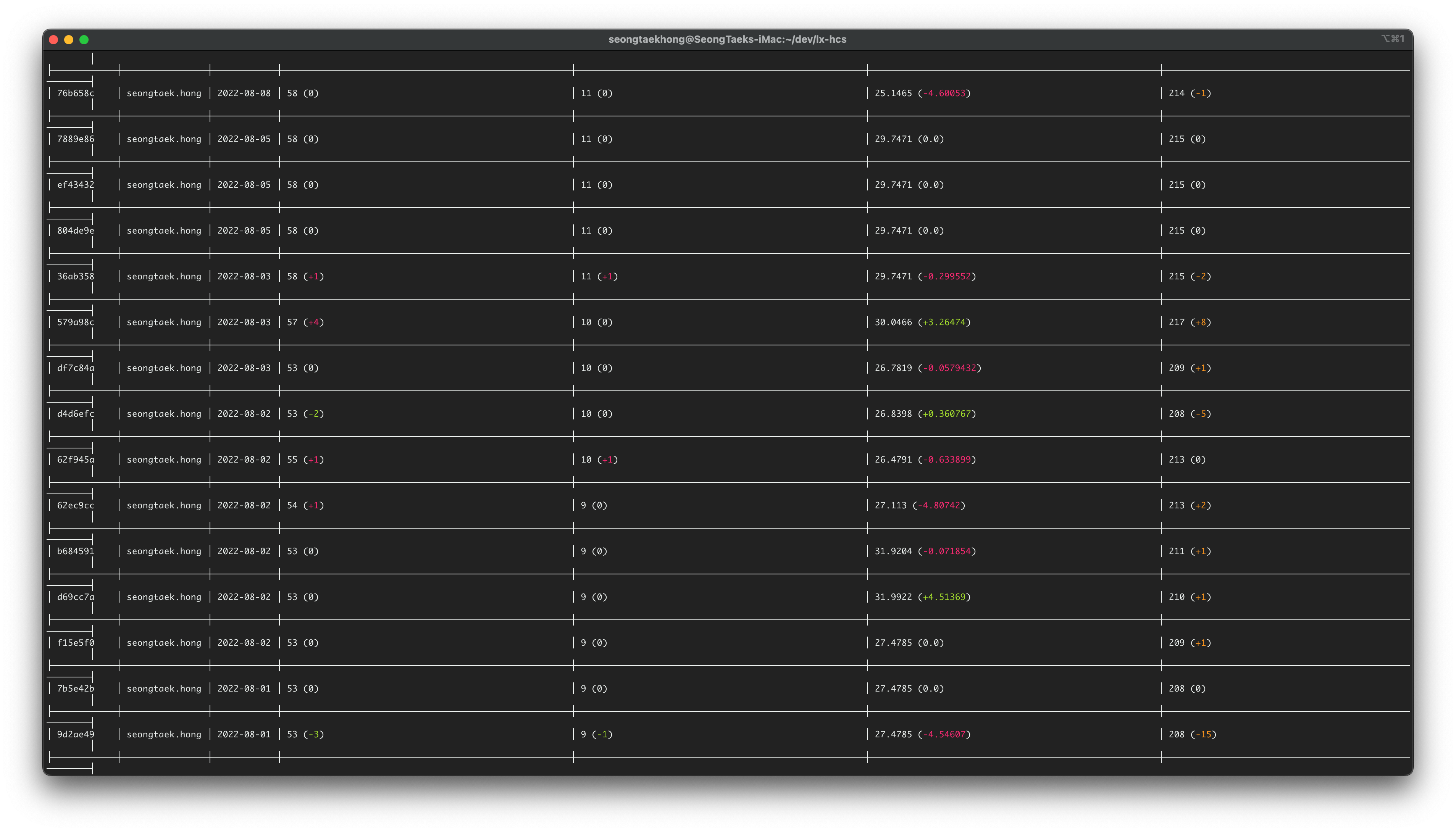Click value 10 (+1) in 62f945a row

tap(599, 460)
